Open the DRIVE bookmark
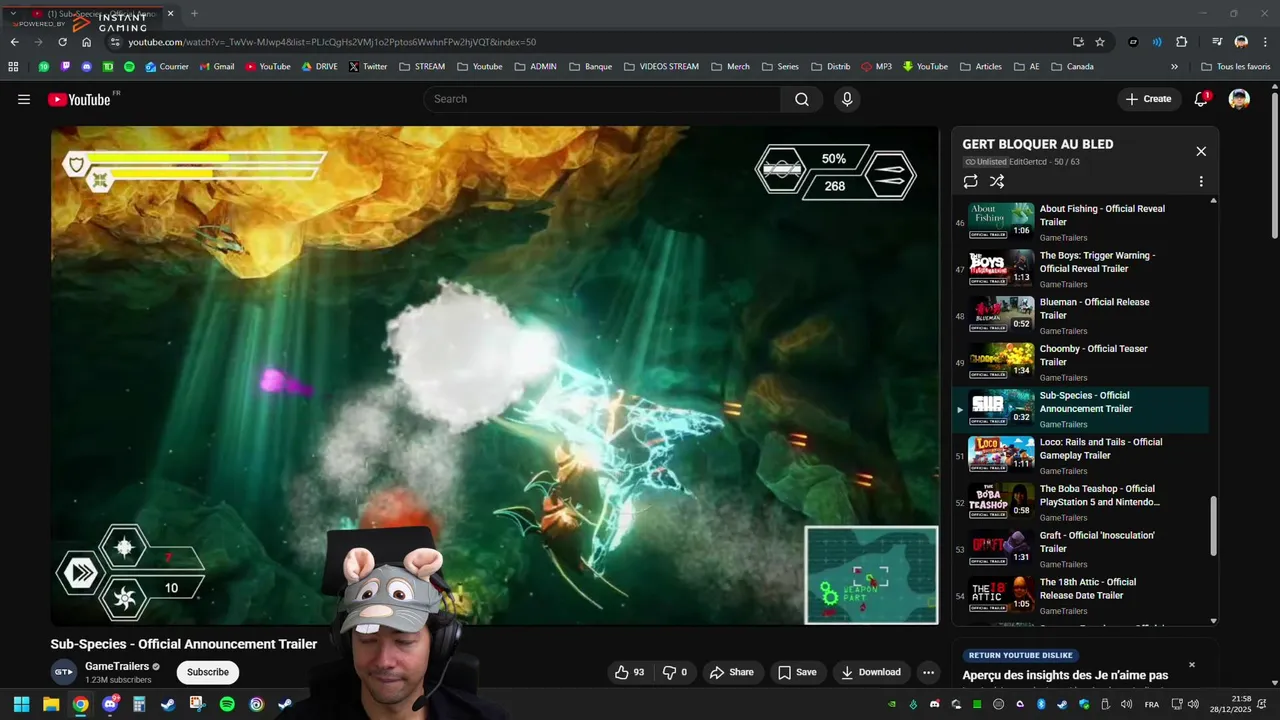The image size is (1280, 720). click(319, 67)
